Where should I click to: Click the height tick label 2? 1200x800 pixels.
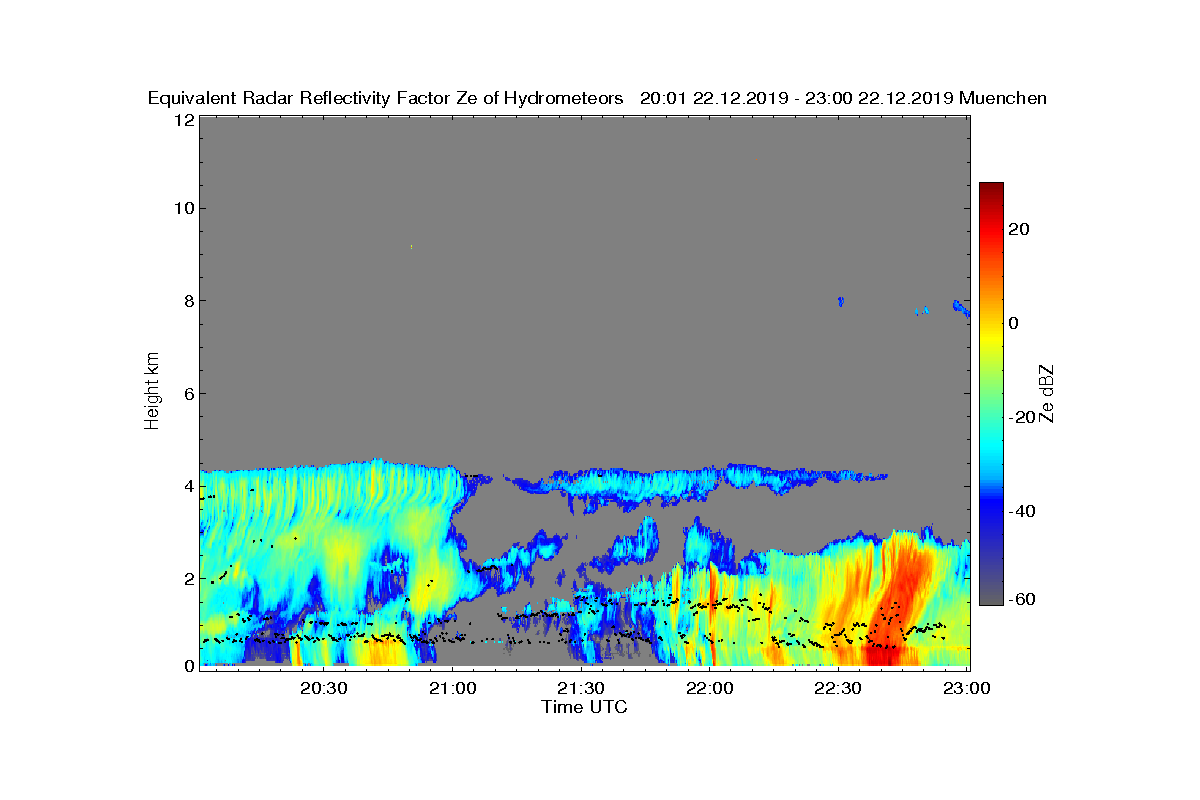click(x=188, y=578)
